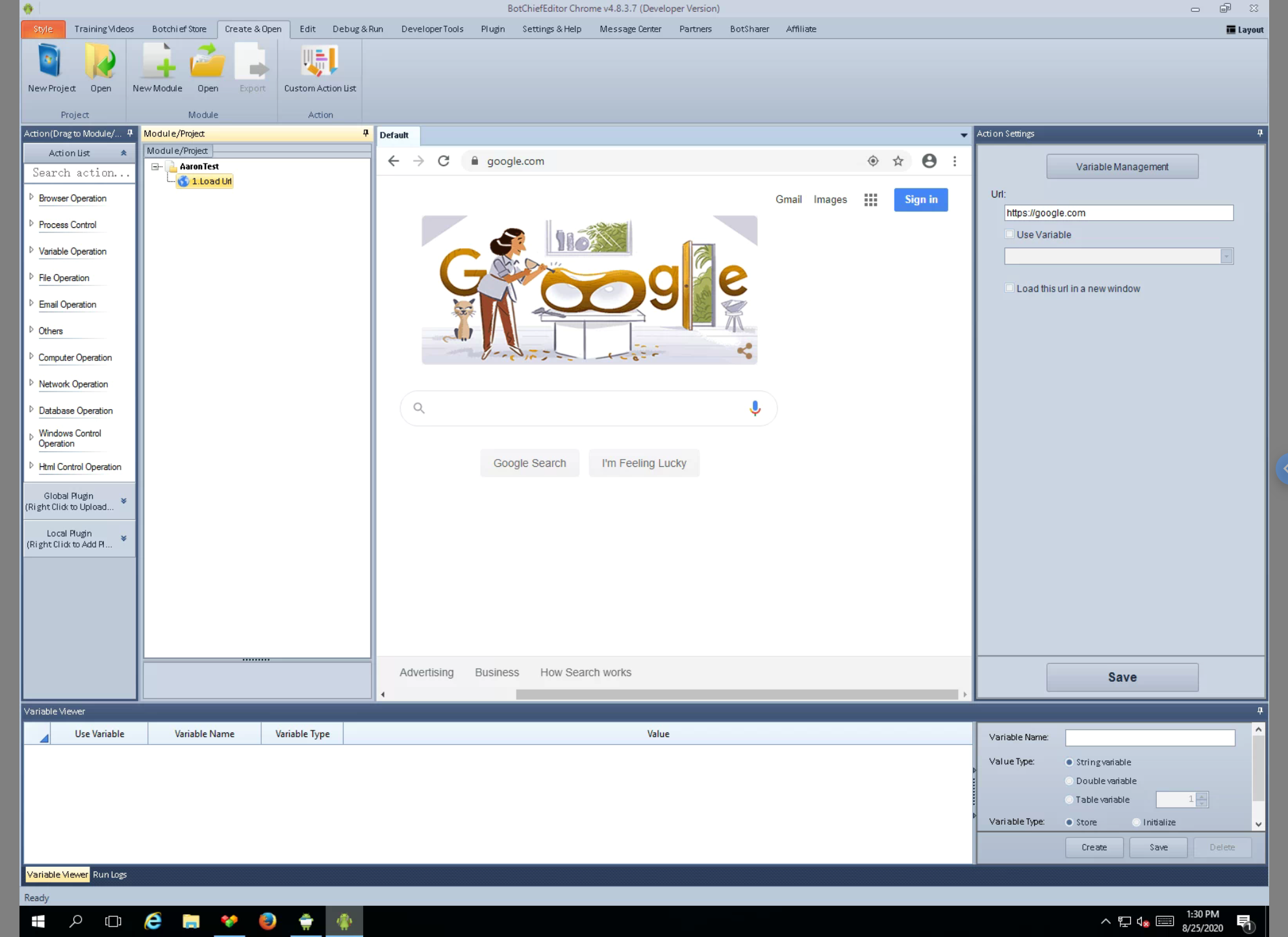Click the Variable Management button
The image size is (1288, 937).
tap(1122, 167)
